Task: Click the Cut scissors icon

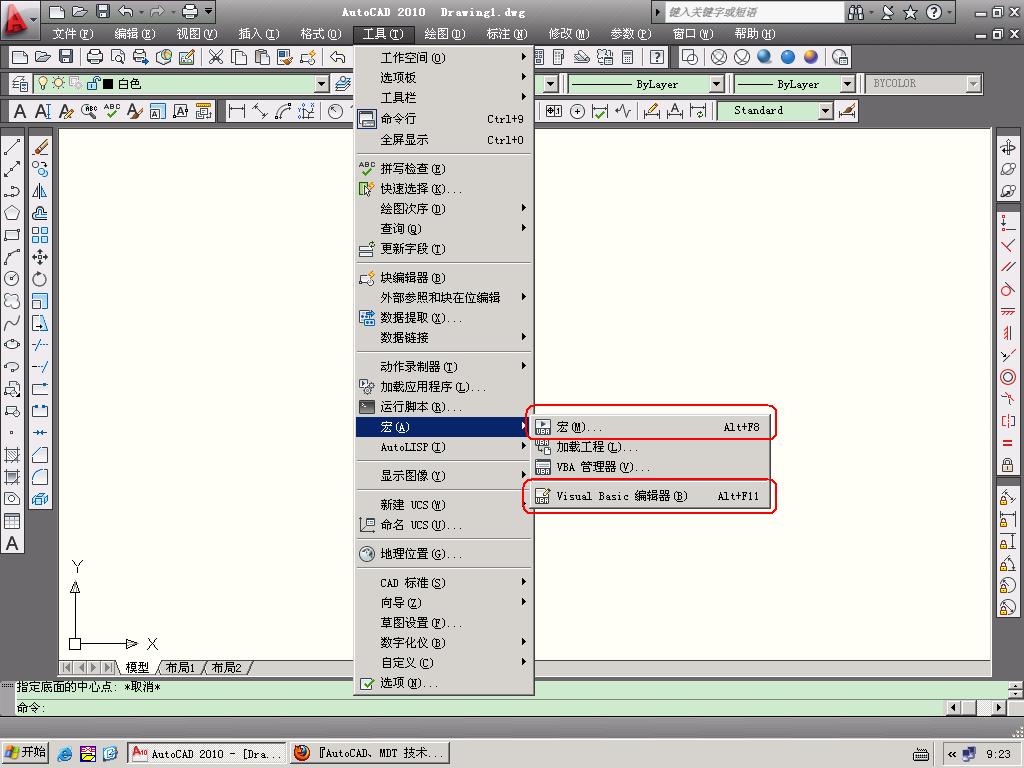Action: click(216, 57)
